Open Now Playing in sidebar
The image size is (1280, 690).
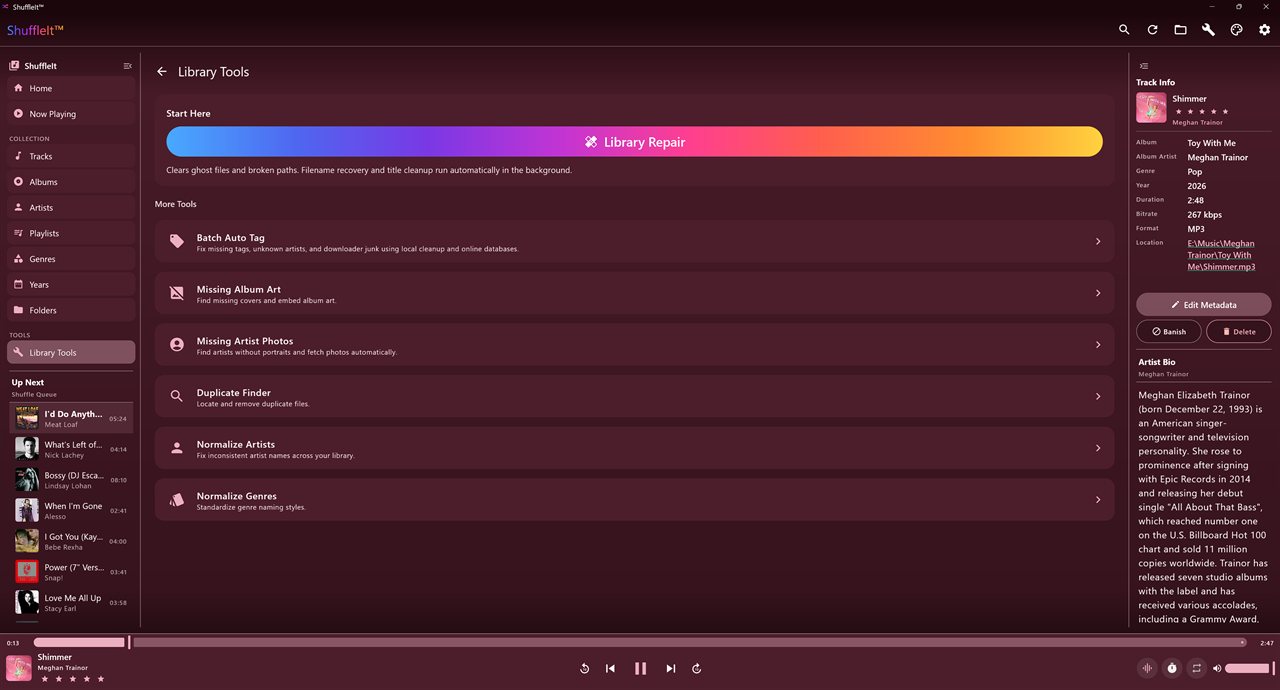coord(71,114)
